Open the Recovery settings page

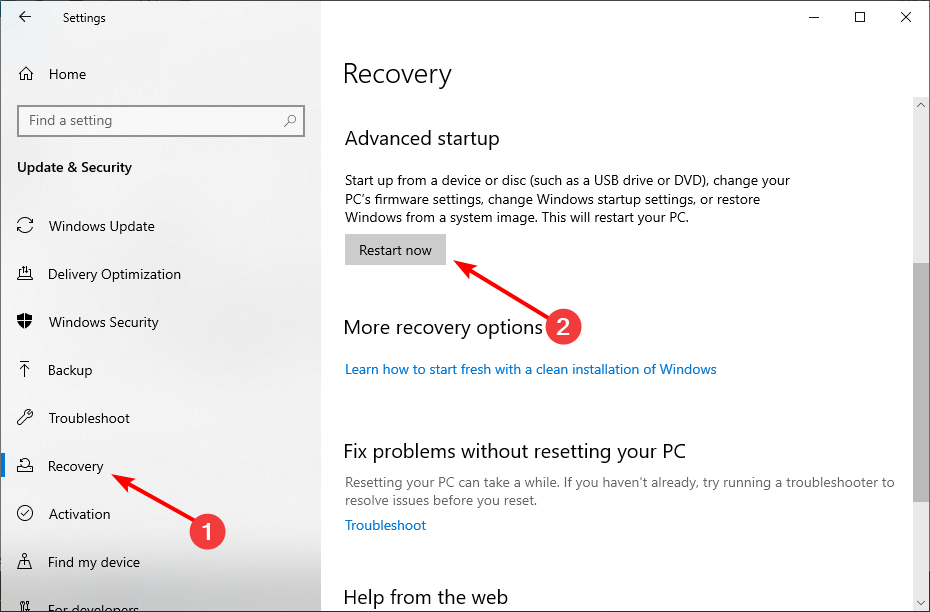[x=75, y=466]
